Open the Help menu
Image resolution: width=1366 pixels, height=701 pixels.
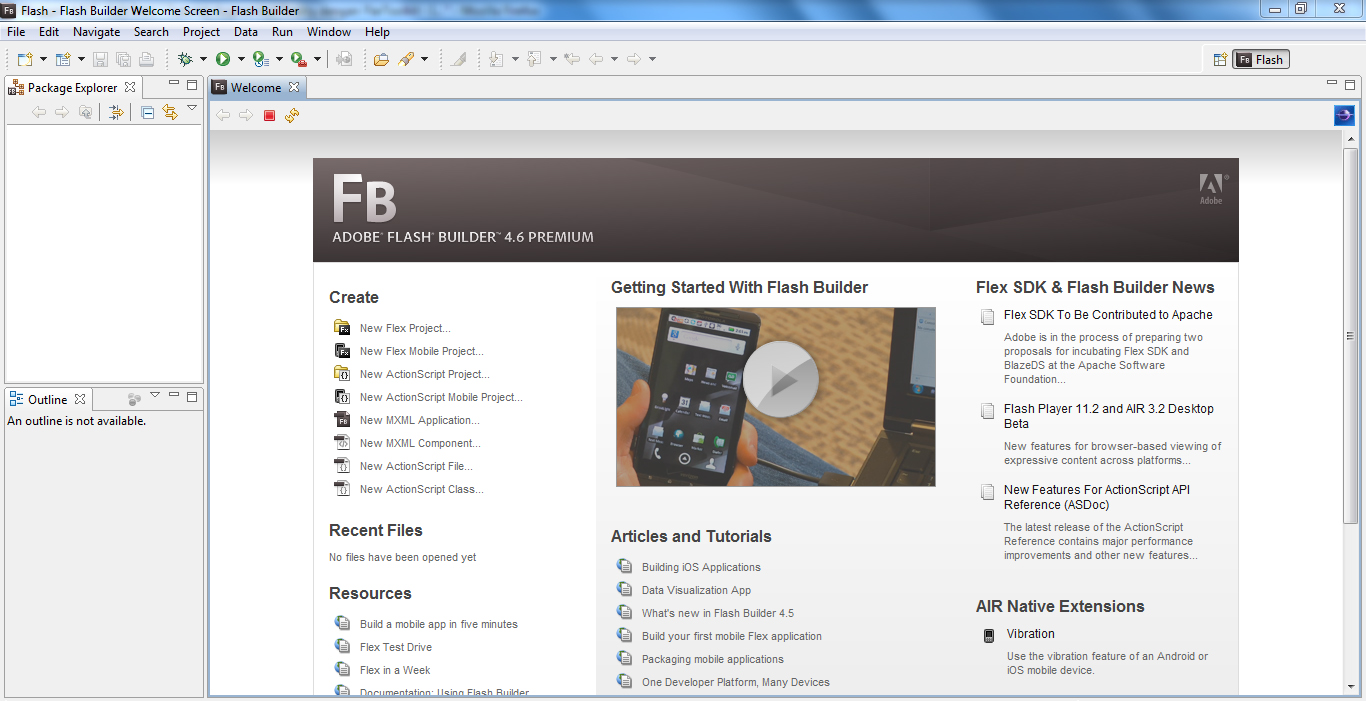[x=377, y=32]
